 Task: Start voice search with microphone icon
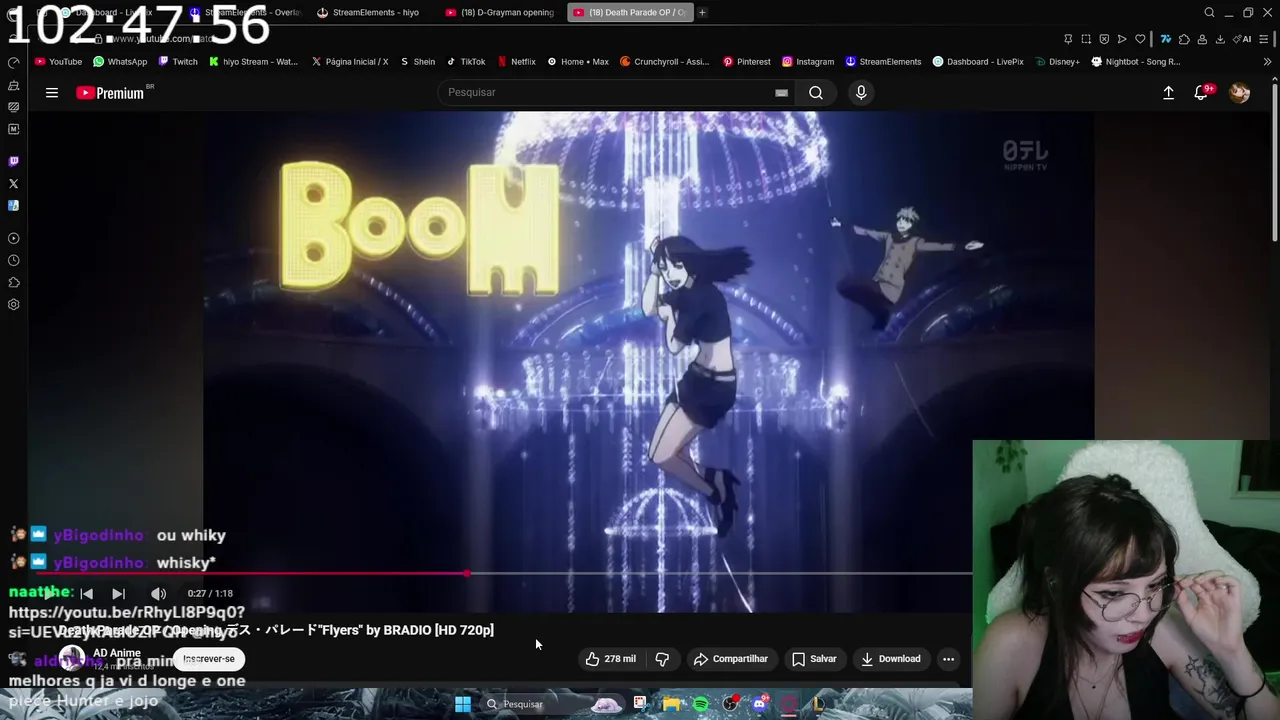(x=861, y=93)
